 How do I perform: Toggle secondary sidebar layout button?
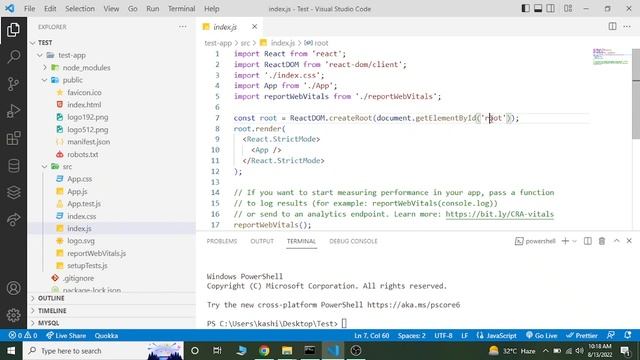pyautogui.click(x=551, y=8)
